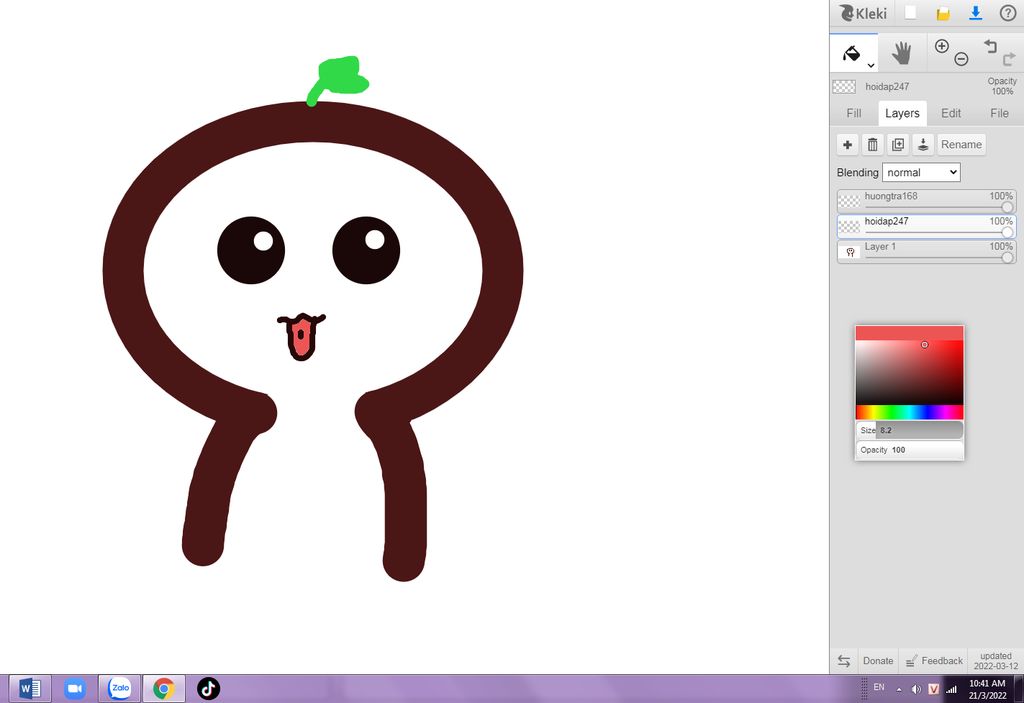
Task: Click the Donate link
Action: coord(878,661)
